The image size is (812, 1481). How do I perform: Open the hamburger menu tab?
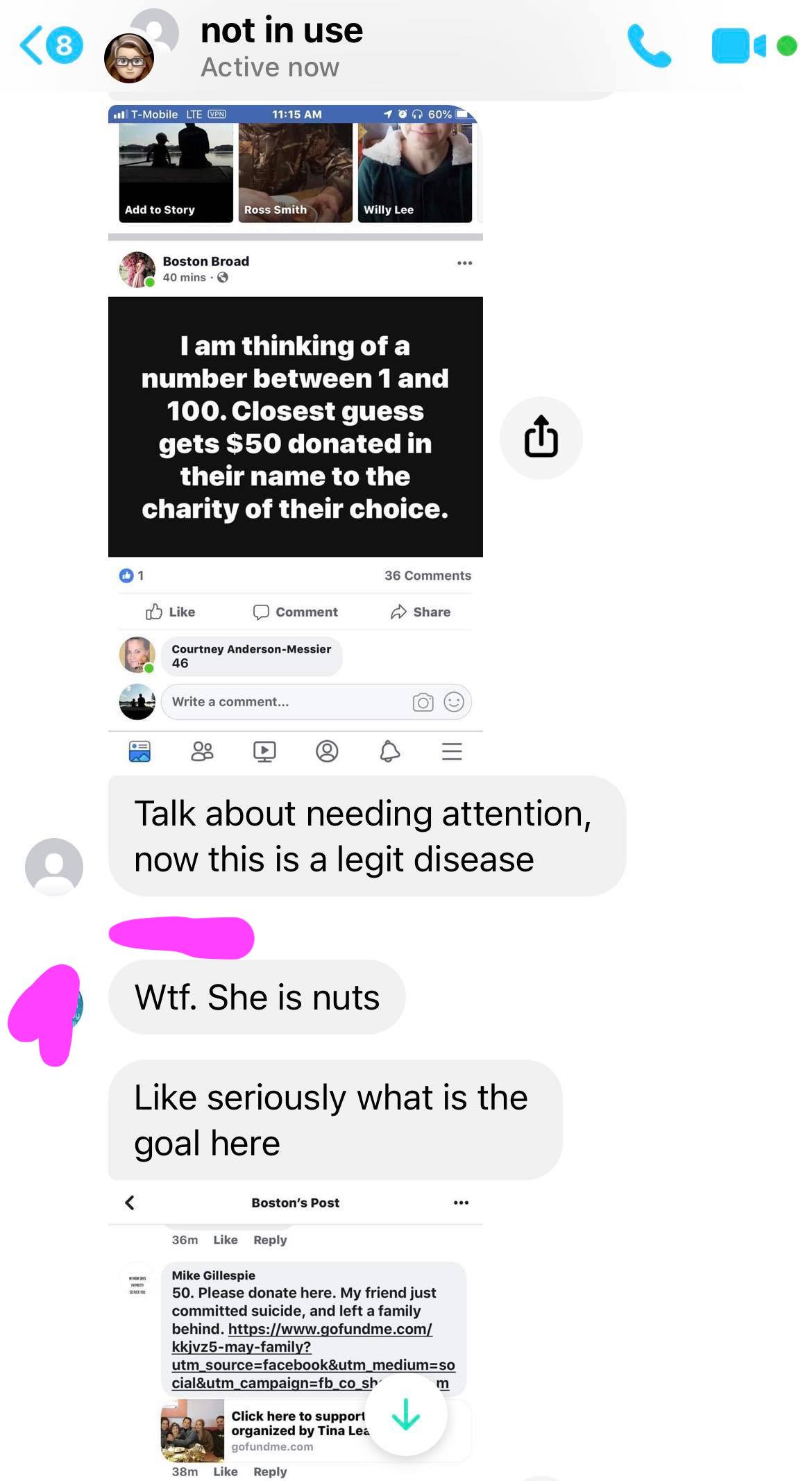(x=452, y=751)
